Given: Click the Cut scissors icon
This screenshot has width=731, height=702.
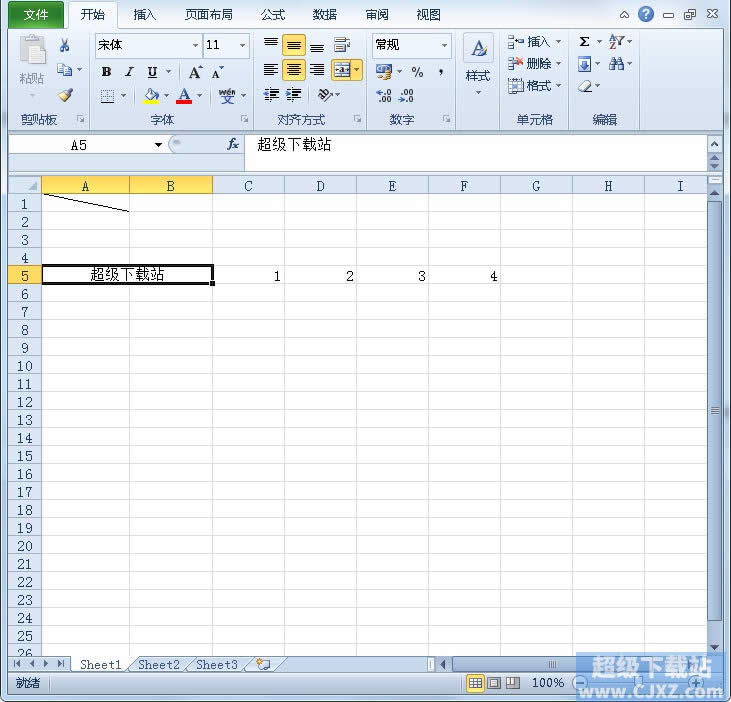Looking at the screenshot, I should pyautogui.click(x=64, y=45).
